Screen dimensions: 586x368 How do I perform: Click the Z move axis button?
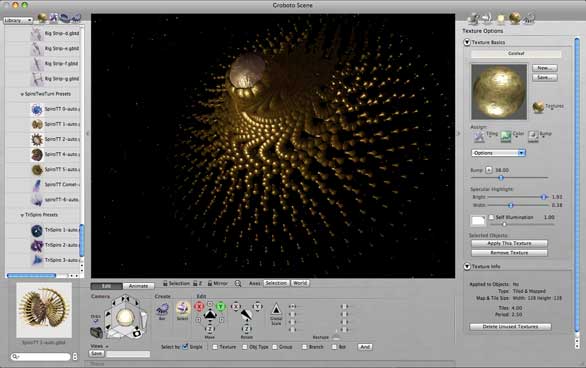[x=210, y=329]
